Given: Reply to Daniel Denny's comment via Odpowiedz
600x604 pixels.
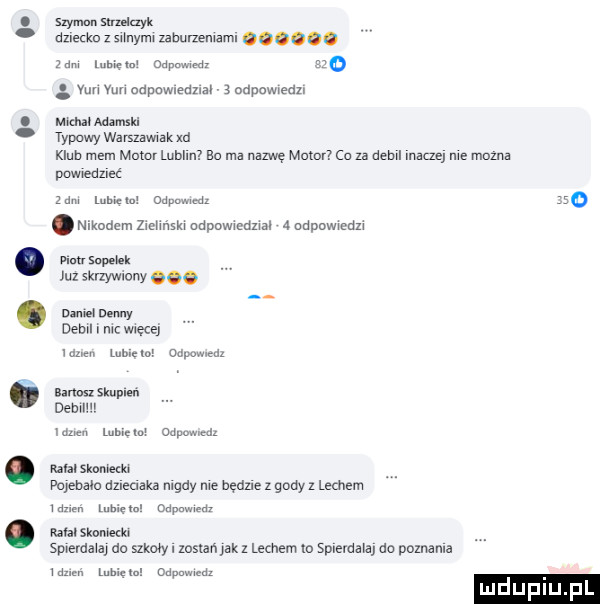Looking at the screenshot, I should pos(197,353).
